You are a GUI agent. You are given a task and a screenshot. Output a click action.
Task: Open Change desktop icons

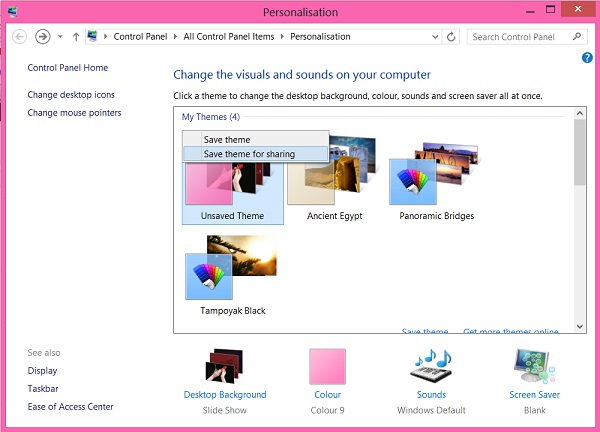tap(71, 95)
